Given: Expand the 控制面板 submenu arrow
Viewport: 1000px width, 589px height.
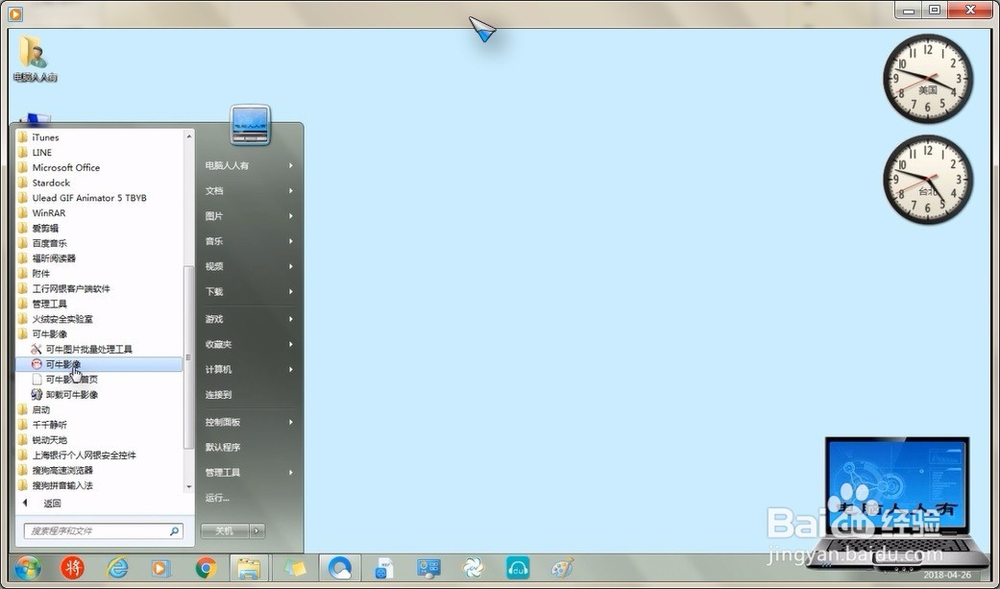Looking at the screenshot, I should (291, 422).
